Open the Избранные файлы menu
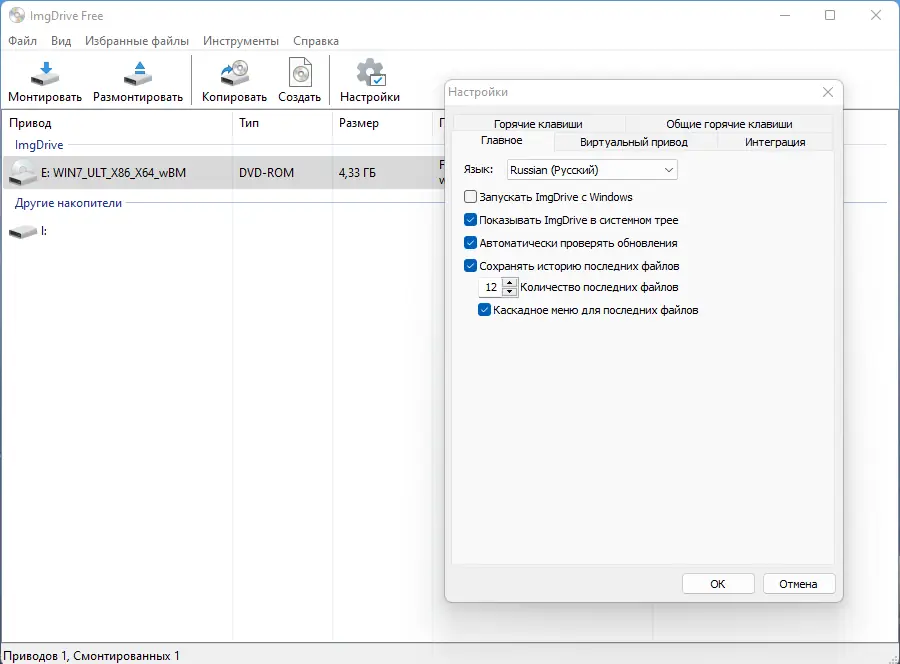 click(x=137, y=41)
